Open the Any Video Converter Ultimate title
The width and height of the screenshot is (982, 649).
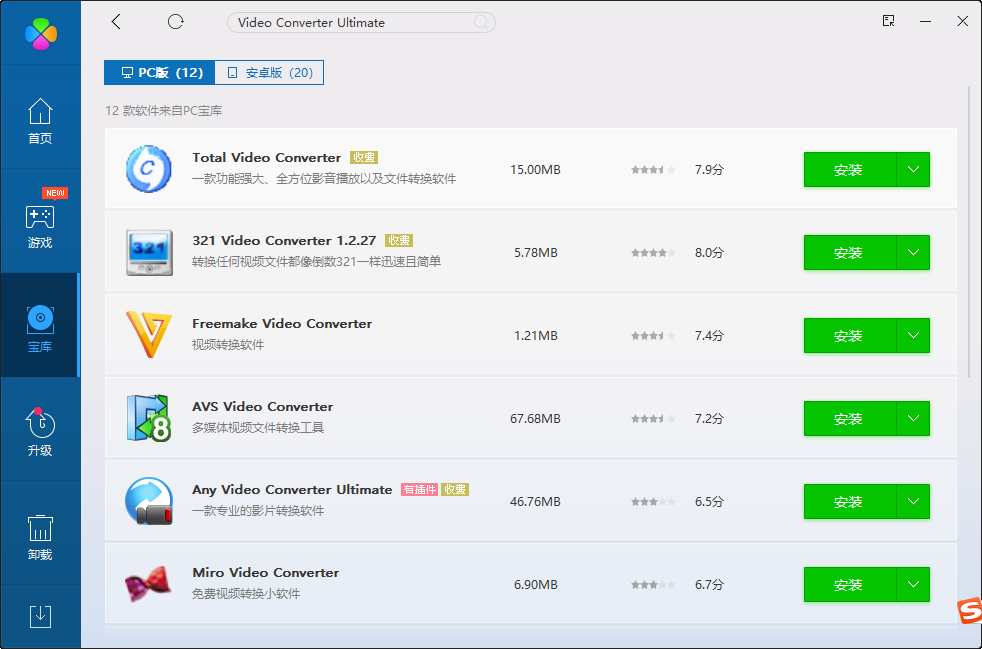(x=292, y=490)
